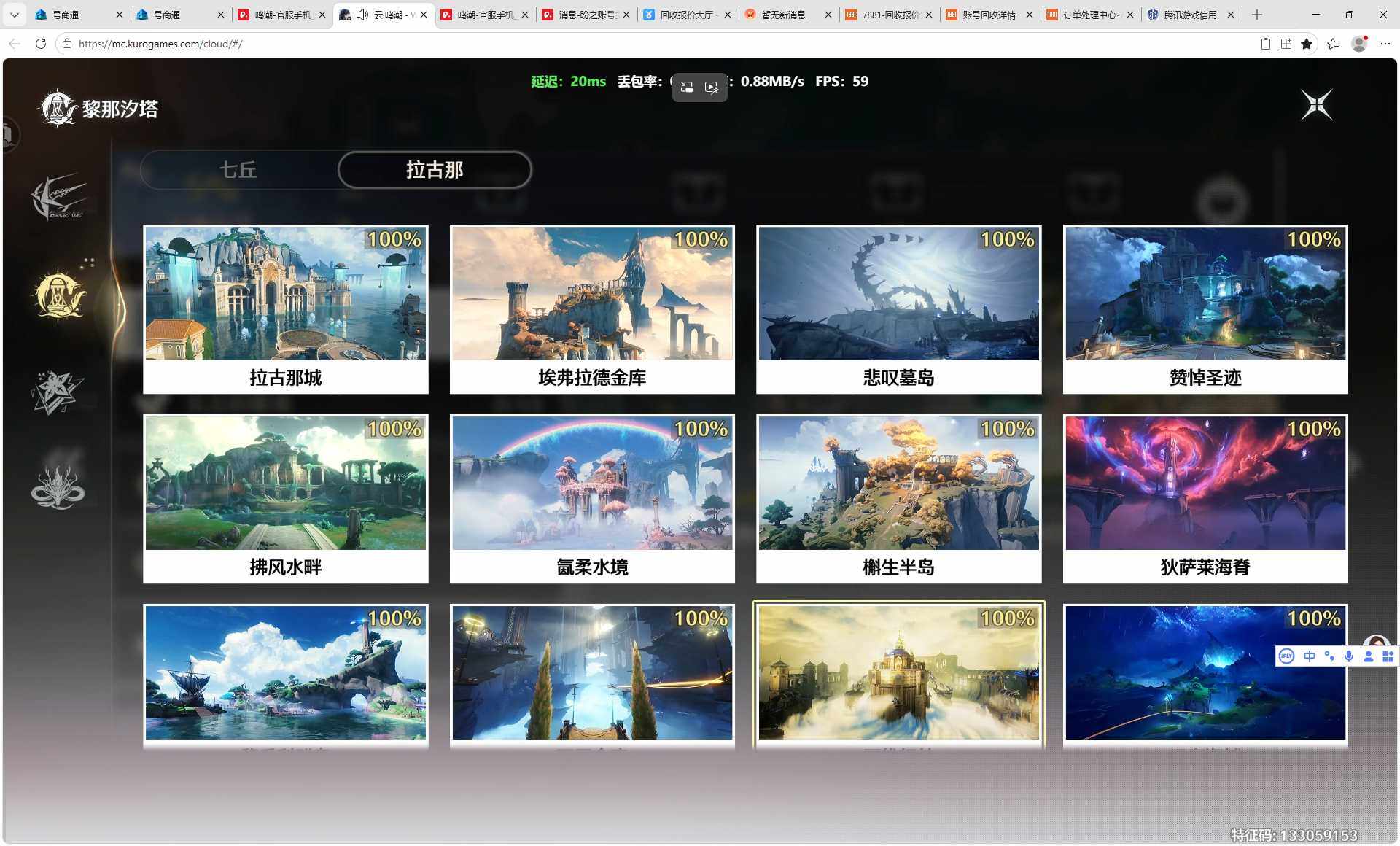This screenshot has width=1400, height=846.
Task: Open the 槲生半岛 area card
Action: (899, 499)
